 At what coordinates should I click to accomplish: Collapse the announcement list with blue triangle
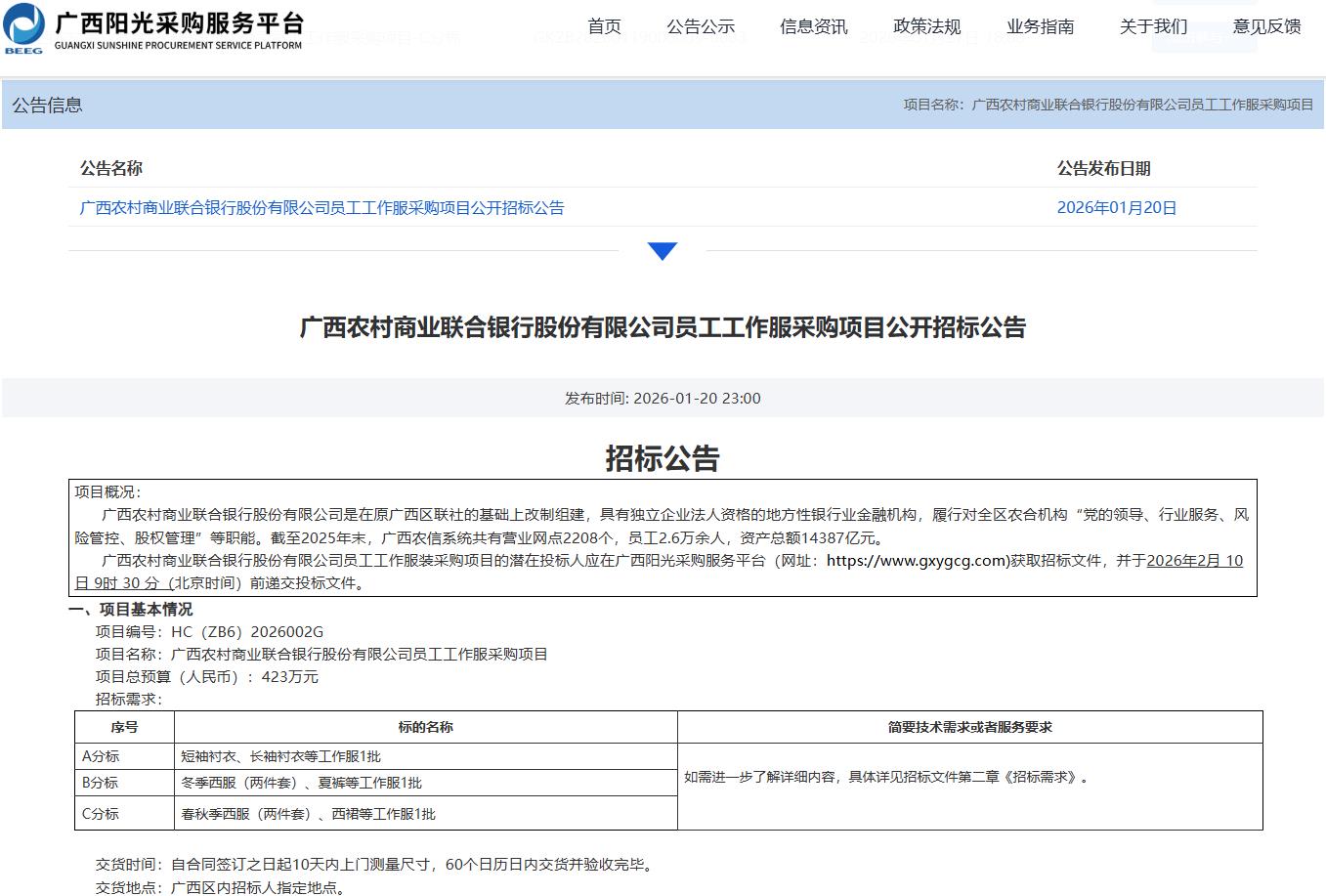(x=662, y=251)
